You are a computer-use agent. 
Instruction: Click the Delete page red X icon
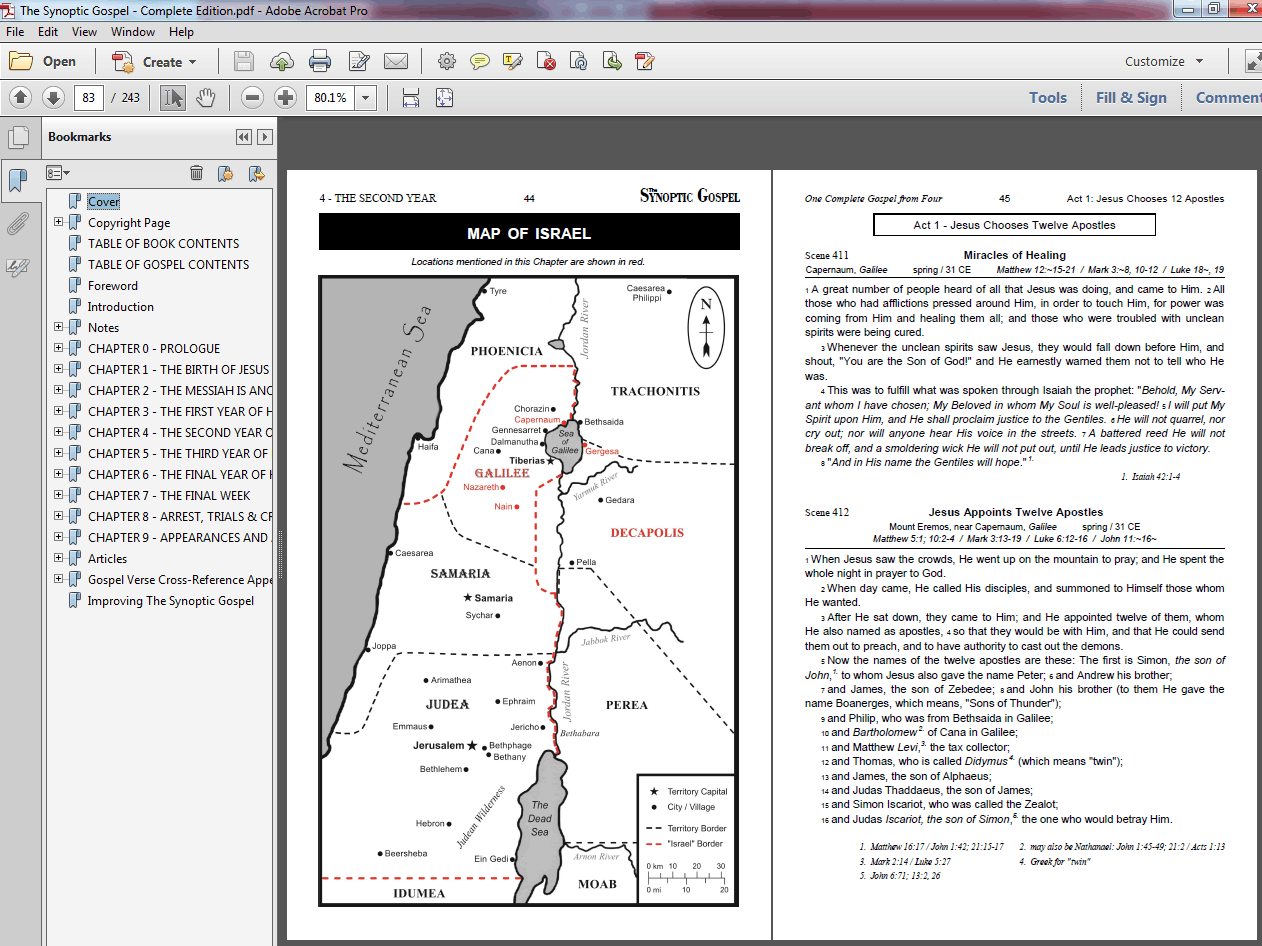(547, 61)
